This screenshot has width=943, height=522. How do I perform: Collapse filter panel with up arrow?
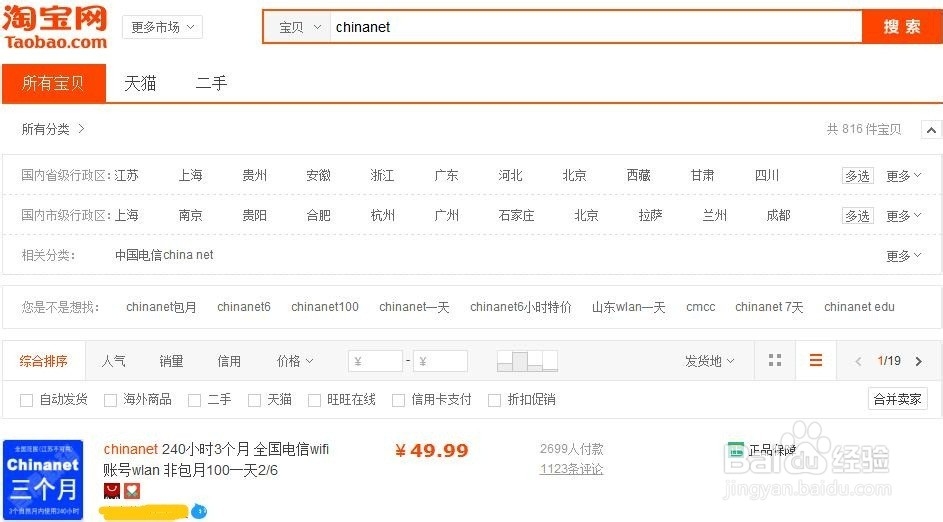[931, 130]
